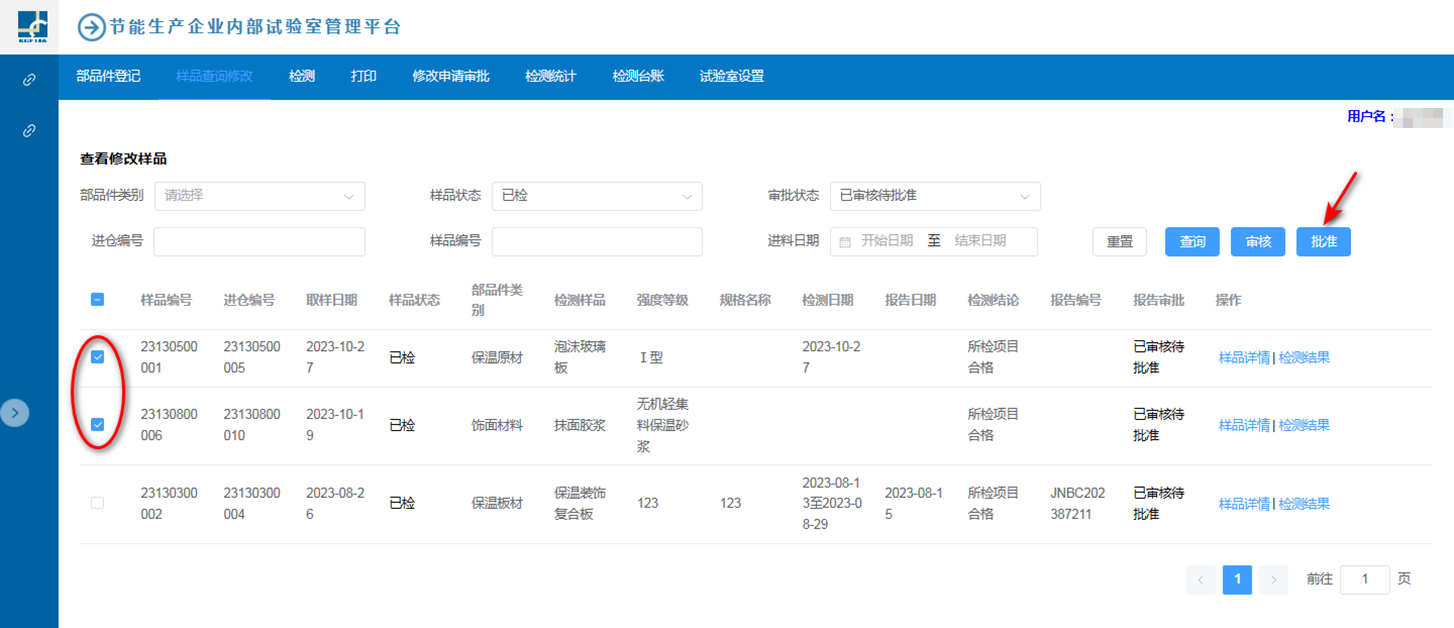
Task: Click calendar icon in 进料日期 field
Action: [x=845, y=241]
